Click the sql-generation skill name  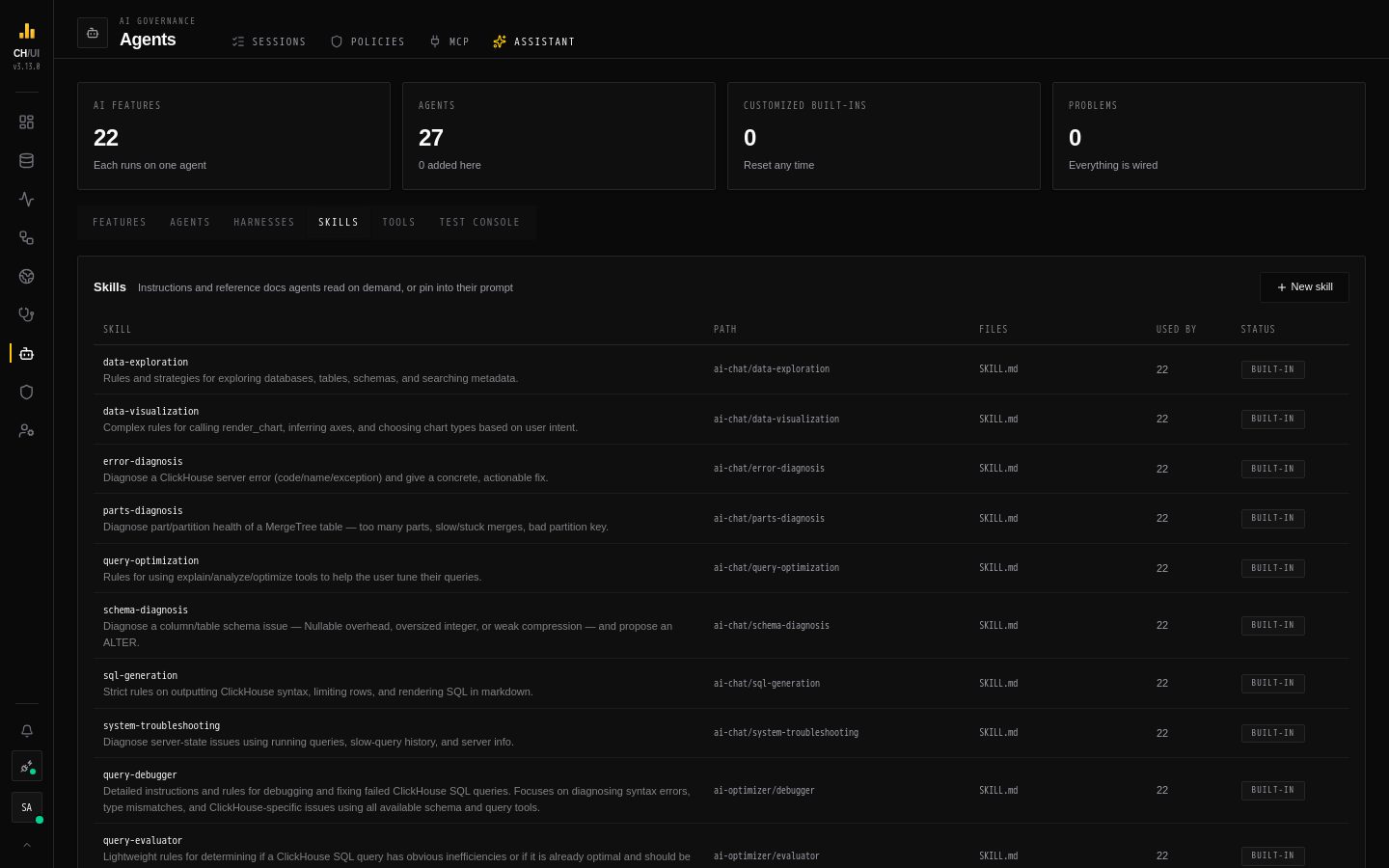coord(140,676)
